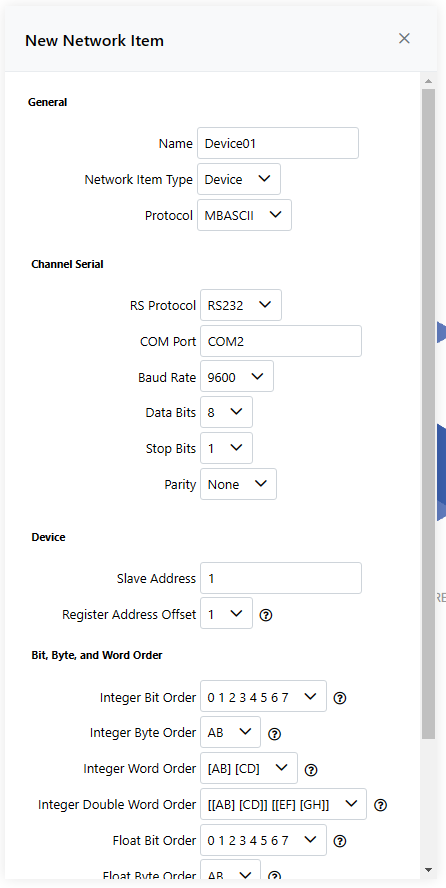446x888 pixels.
Task: Click the Slave Address field
Action: coord(281,578)
